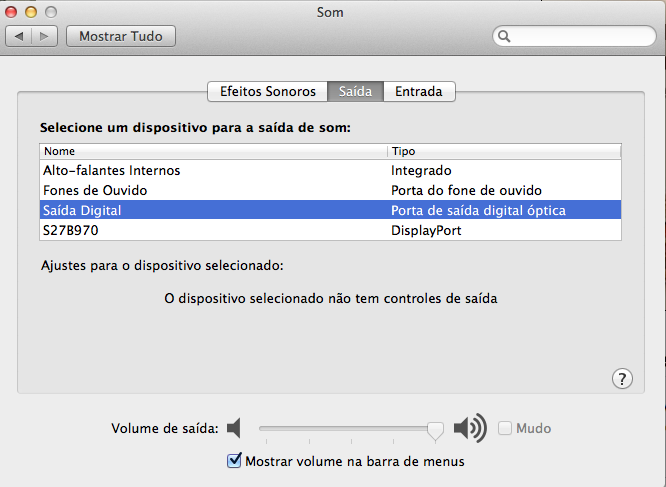
Task: Sort devices by the Tipo column header
Action: click(x=504, y=151)
